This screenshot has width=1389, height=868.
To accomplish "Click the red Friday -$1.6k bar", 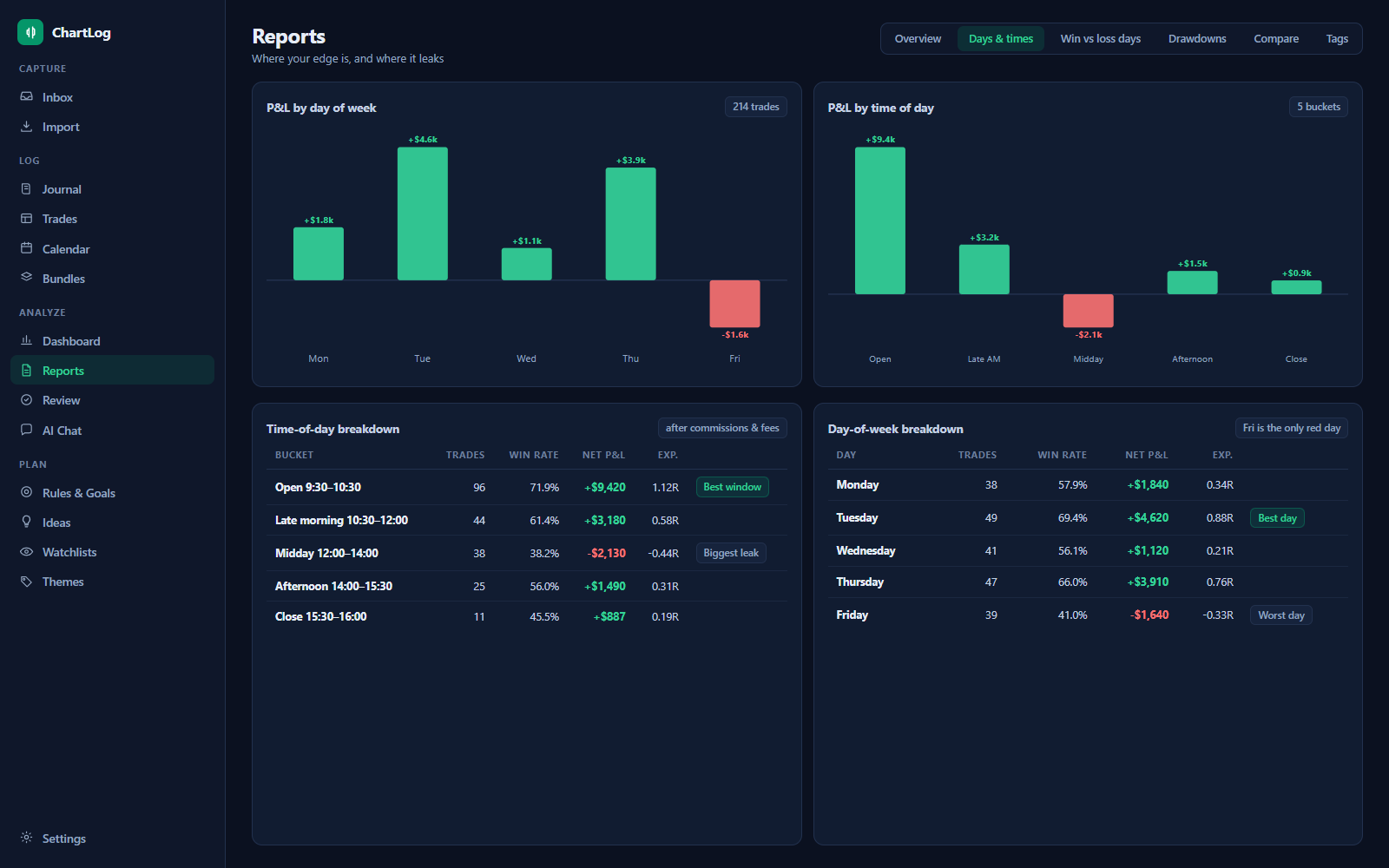I will (x=734, y=304).
